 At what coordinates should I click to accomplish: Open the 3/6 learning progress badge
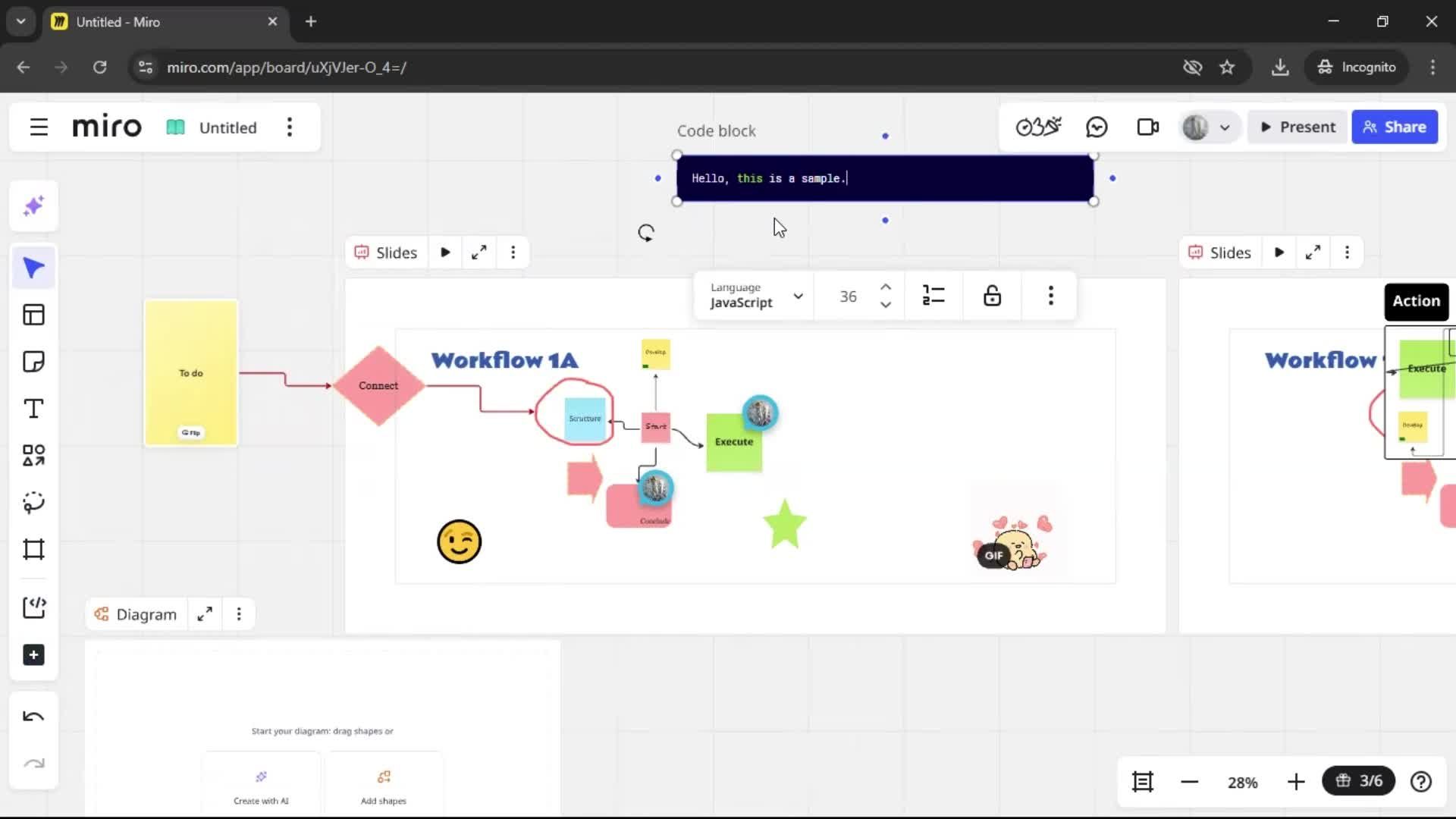coord(1358,781)
